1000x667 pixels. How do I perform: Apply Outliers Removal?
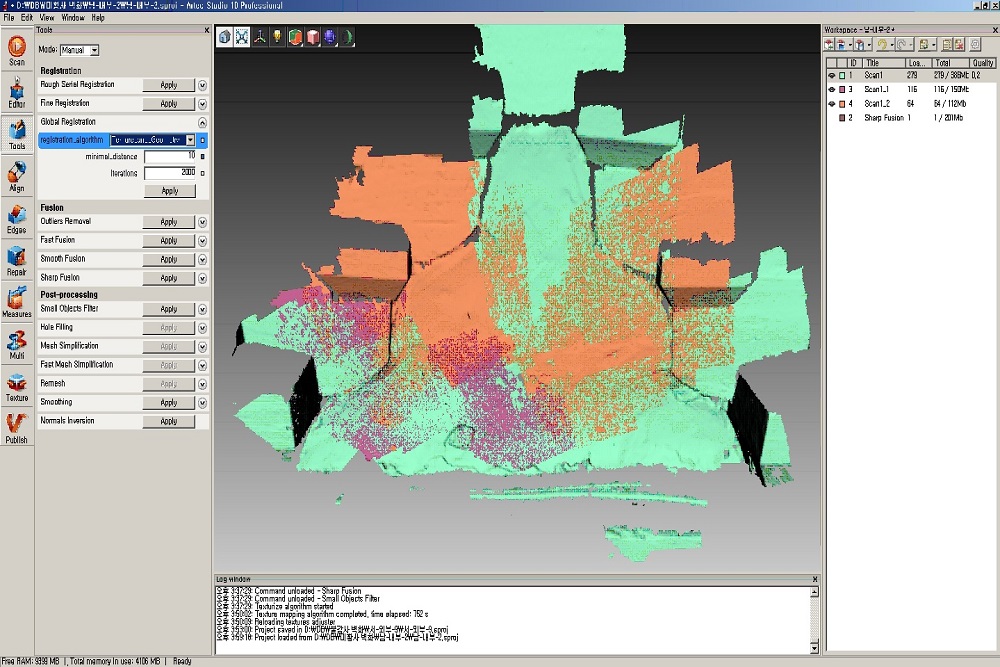tap(168, 222)
